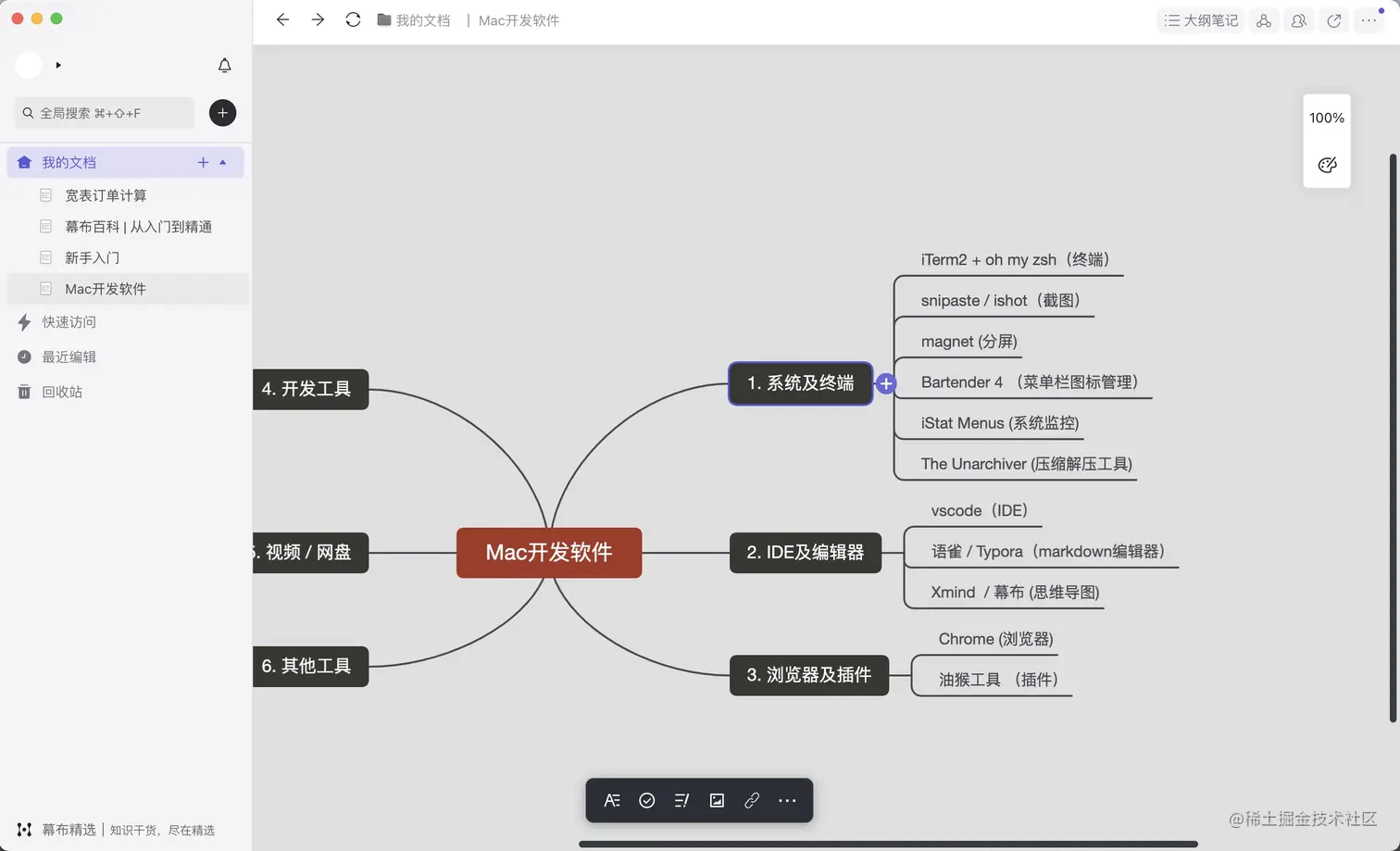Open 幕布百科 | 从入门到精通 document
This screenshot has height=851, width=1400.
tap(138, 227)
